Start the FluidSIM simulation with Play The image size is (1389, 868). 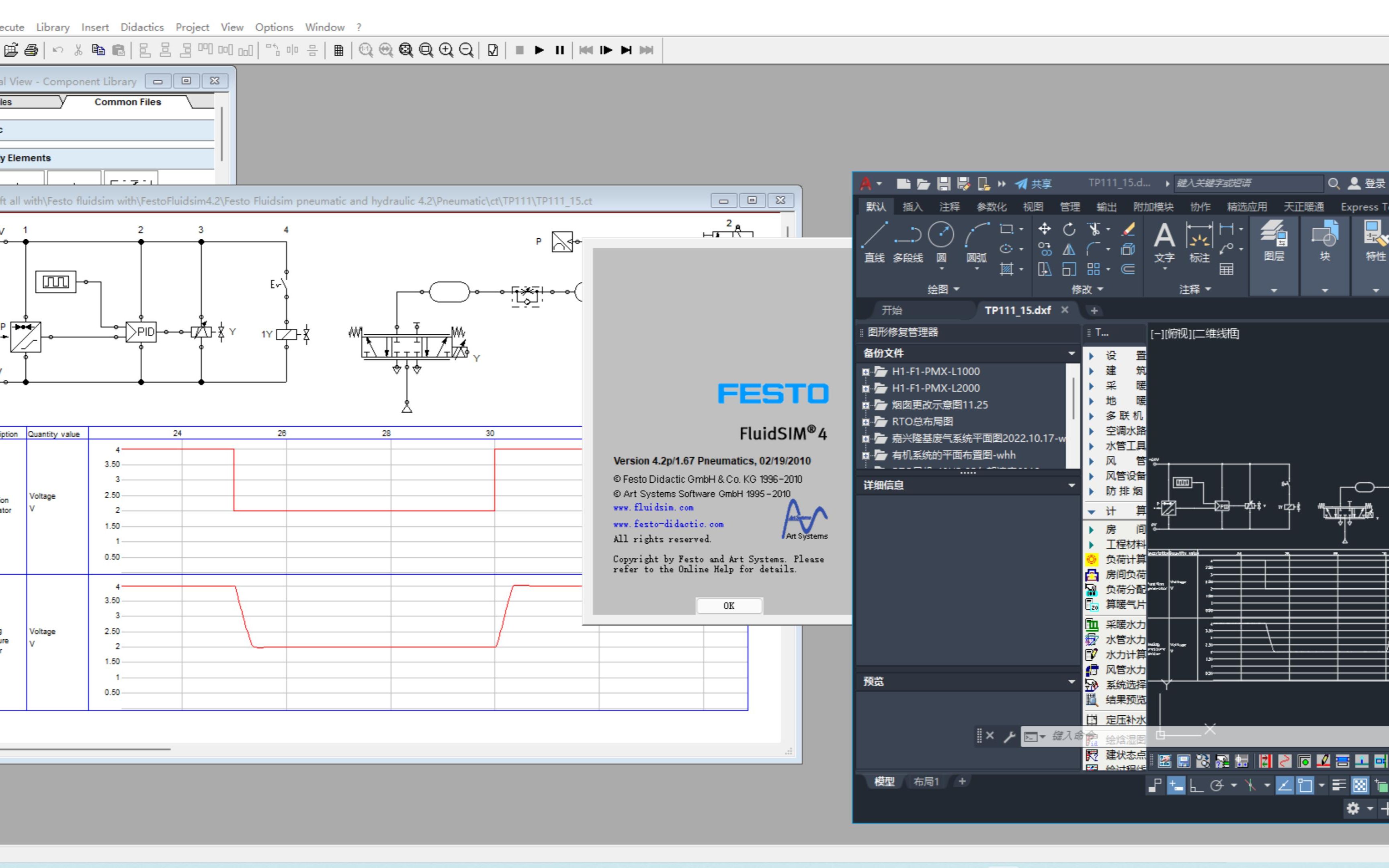pyautogui.click(x=539, y=51)
